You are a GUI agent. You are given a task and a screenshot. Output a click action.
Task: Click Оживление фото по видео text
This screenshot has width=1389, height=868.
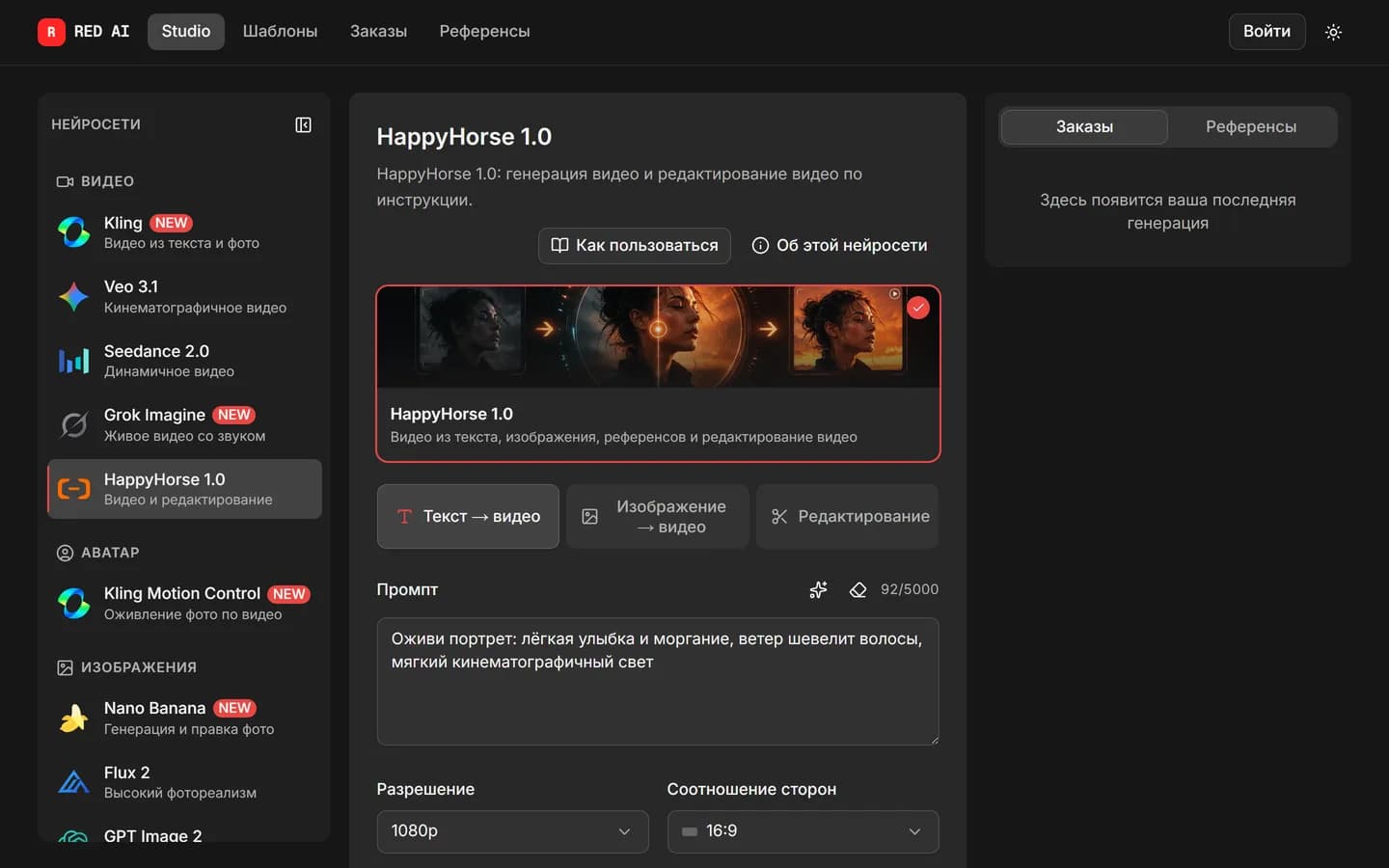(193, 614)
